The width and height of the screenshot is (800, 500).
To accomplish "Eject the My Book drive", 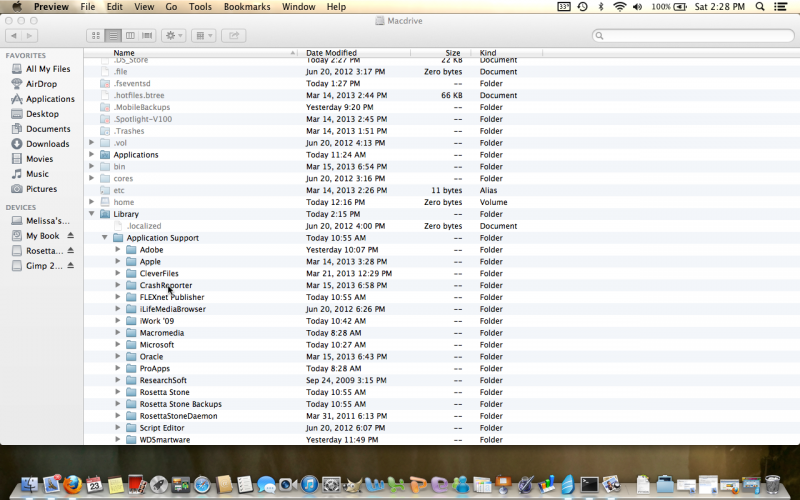I will coord(70,236).
